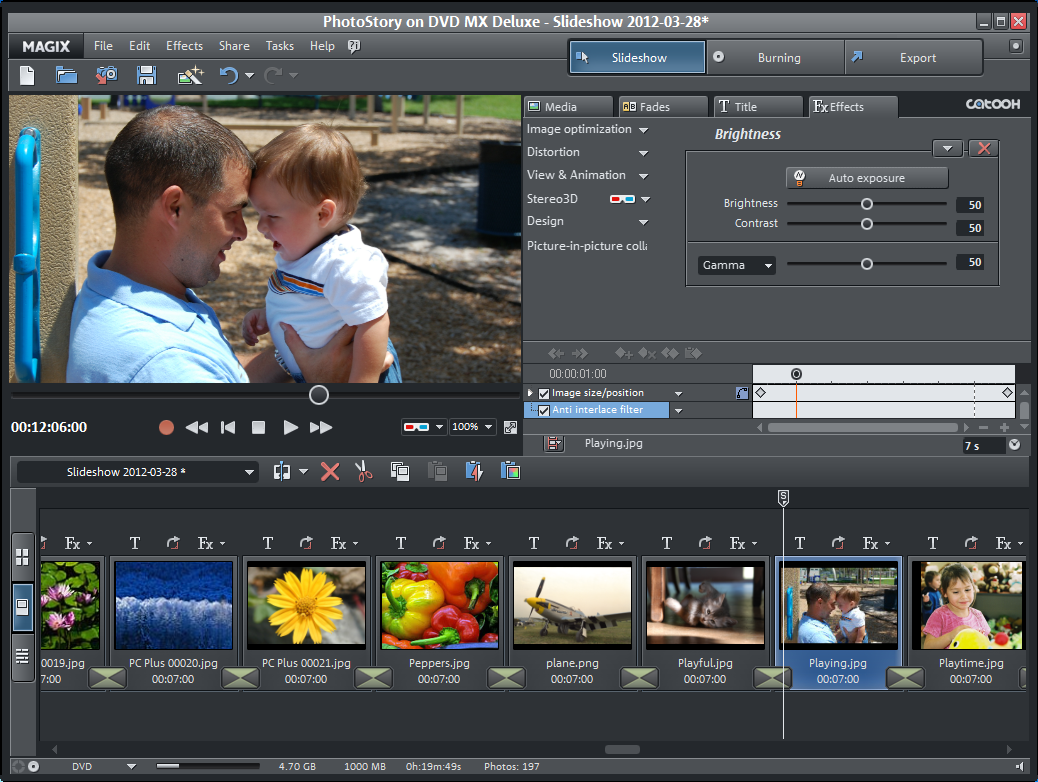Save the project with the floppy disk icon

coord(146,75)
